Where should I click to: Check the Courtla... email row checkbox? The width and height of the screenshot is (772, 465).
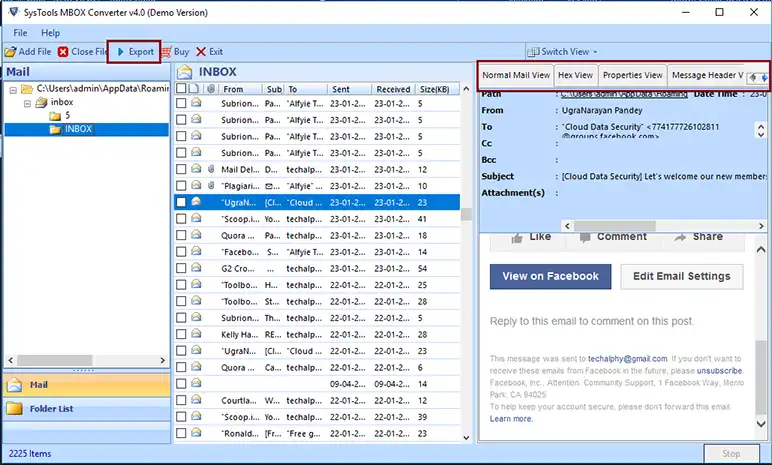coord(181,400)
